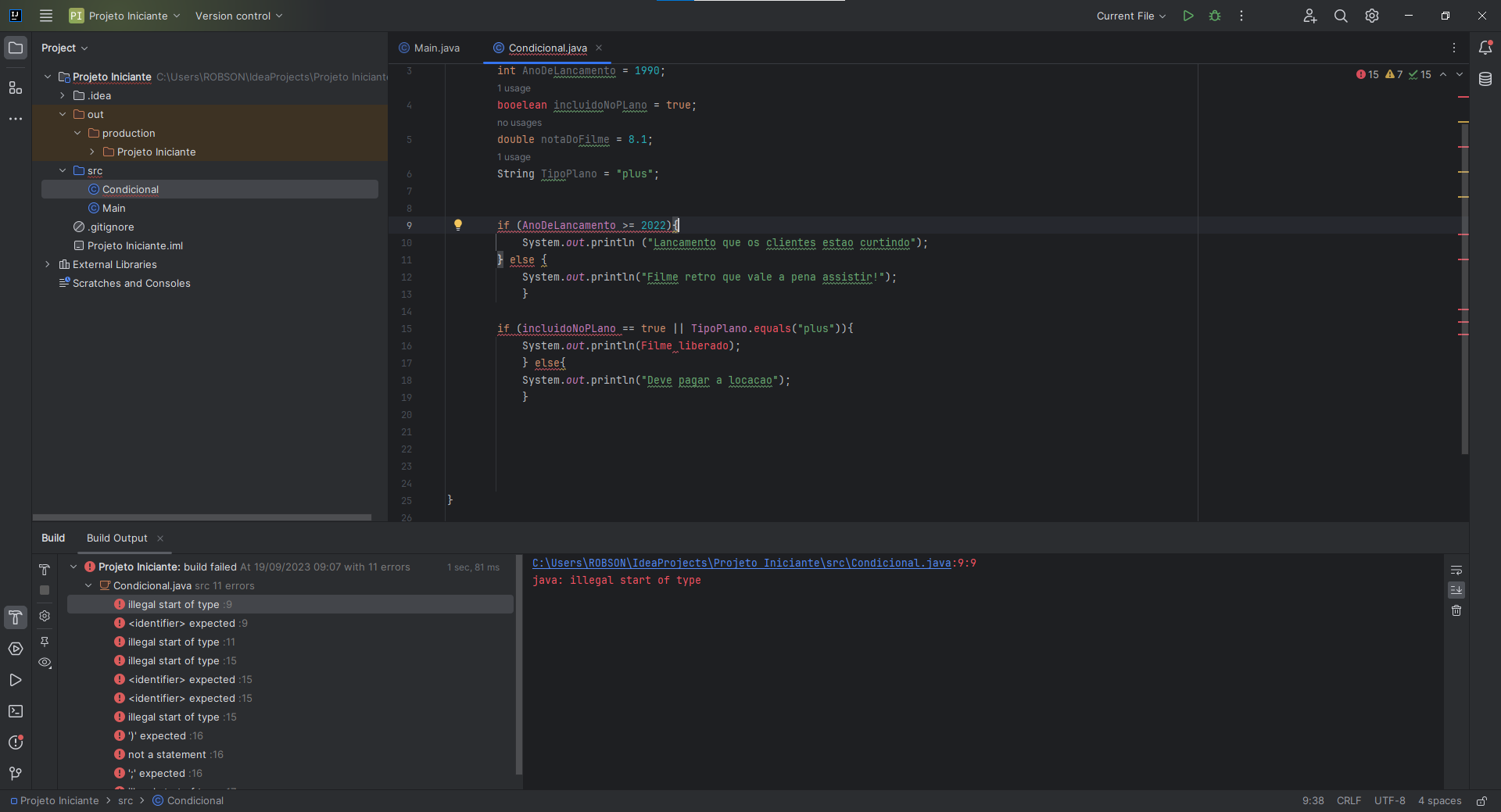Open the Build tool window hammer
This screenshot has height=812, width=1501.
tap(16, 617)
